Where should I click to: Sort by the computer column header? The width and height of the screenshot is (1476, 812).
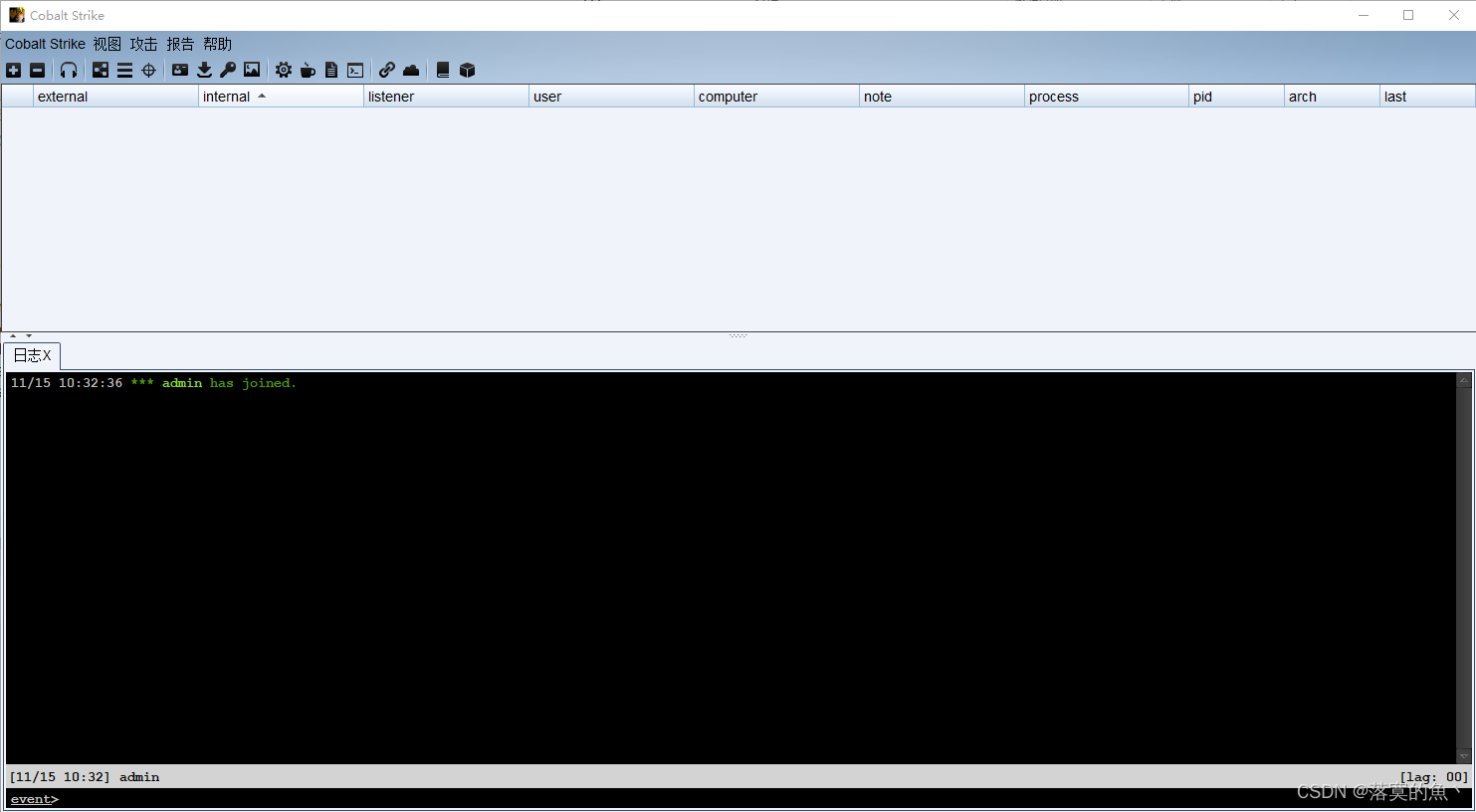(776, 97)
